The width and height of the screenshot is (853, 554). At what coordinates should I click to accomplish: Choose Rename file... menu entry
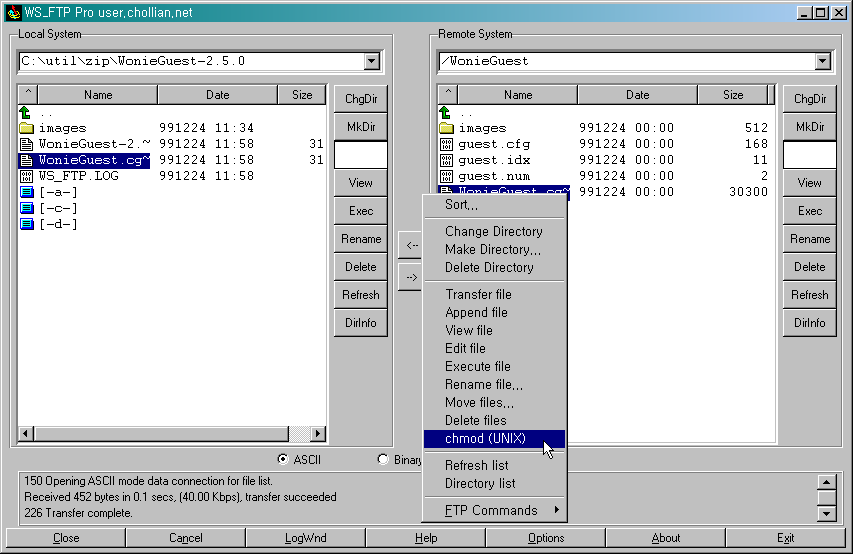tap(495, 384)
